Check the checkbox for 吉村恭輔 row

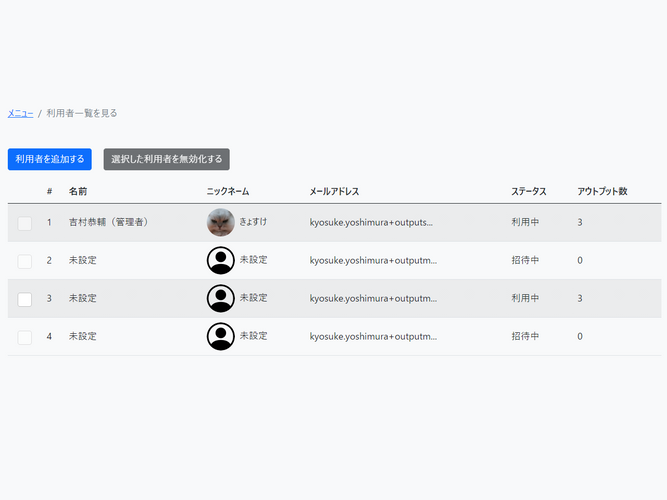pos(25,223)
